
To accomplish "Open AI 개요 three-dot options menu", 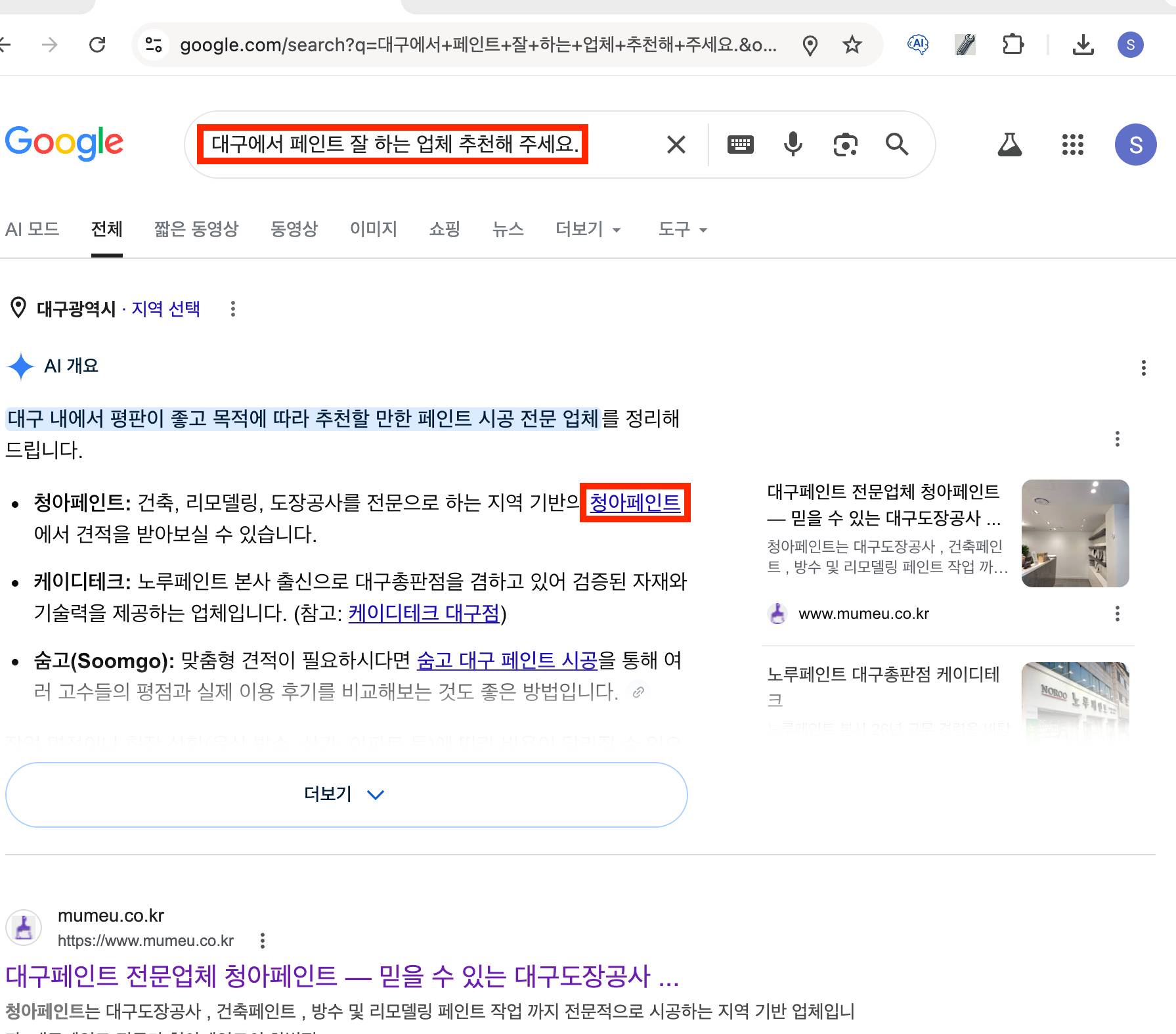I will (x=1143, y=368).
